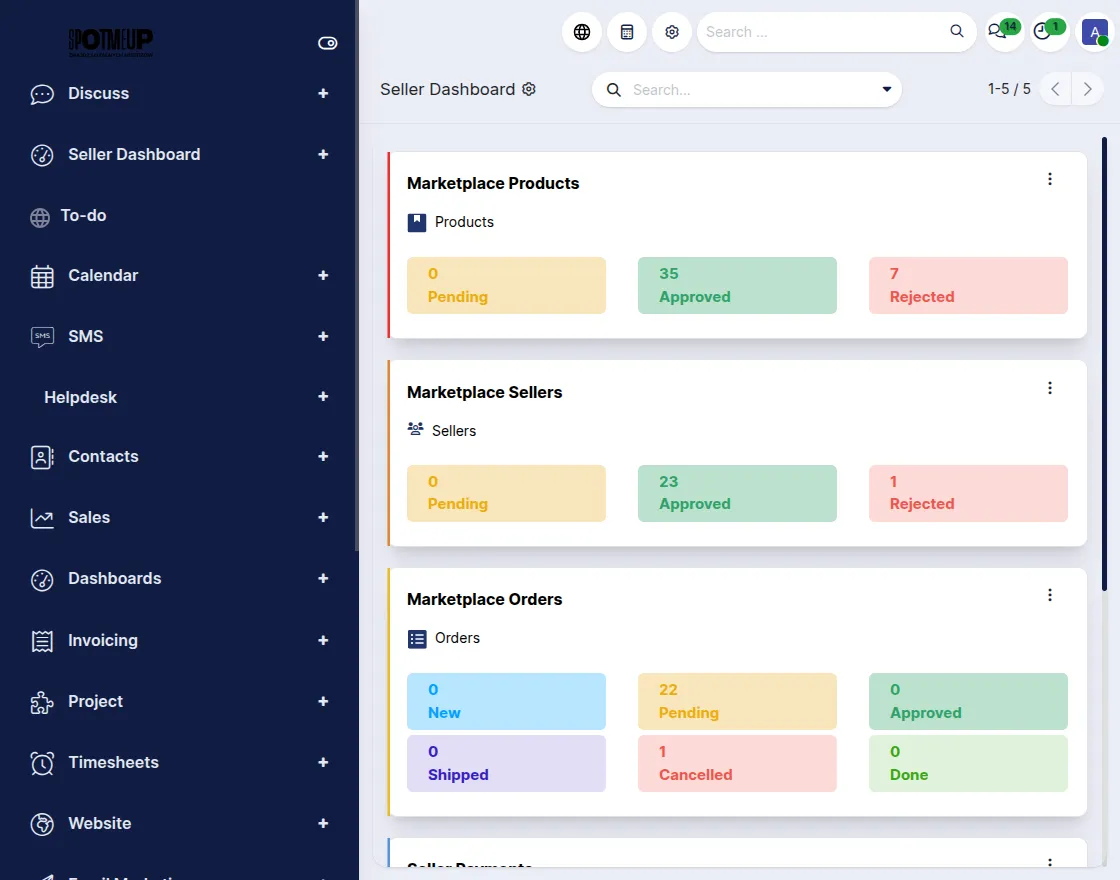The width and height of the screenshot is (1120, 880).
Task: Open the Contacts app icon
Action: [x=41, y=456]
